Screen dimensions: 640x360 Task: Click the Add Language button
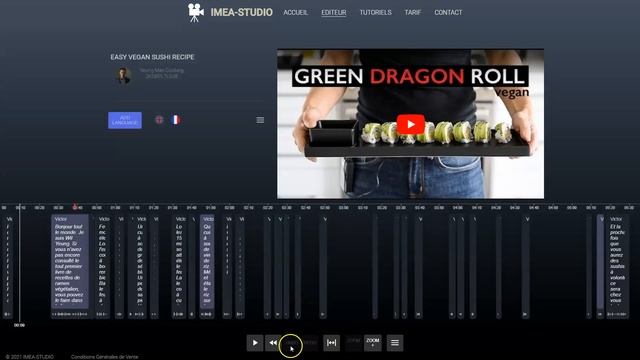point(125,120)
